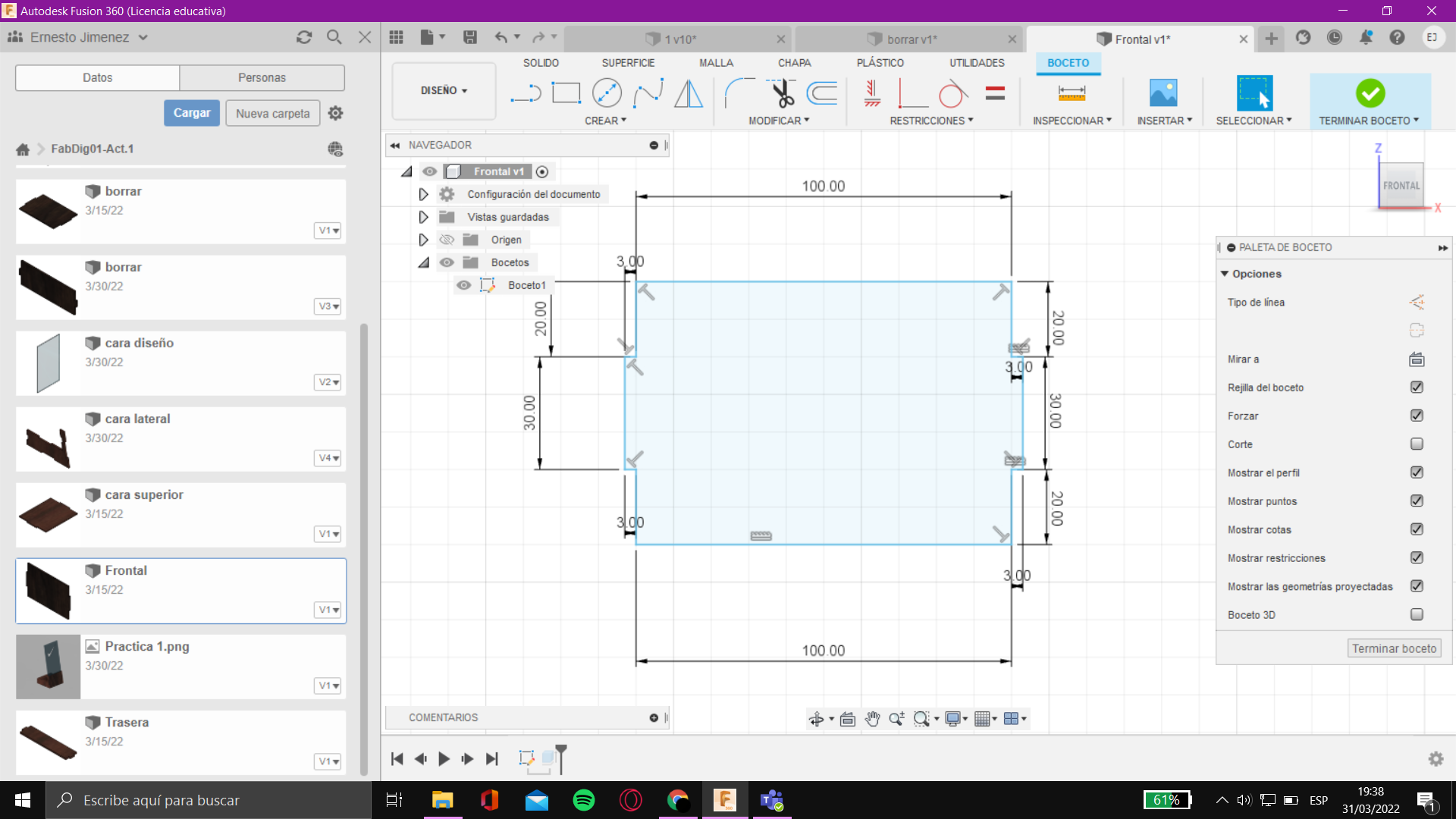Click the Cargar button
Viewport: 1456px width, 819px height.
(192, 113)
